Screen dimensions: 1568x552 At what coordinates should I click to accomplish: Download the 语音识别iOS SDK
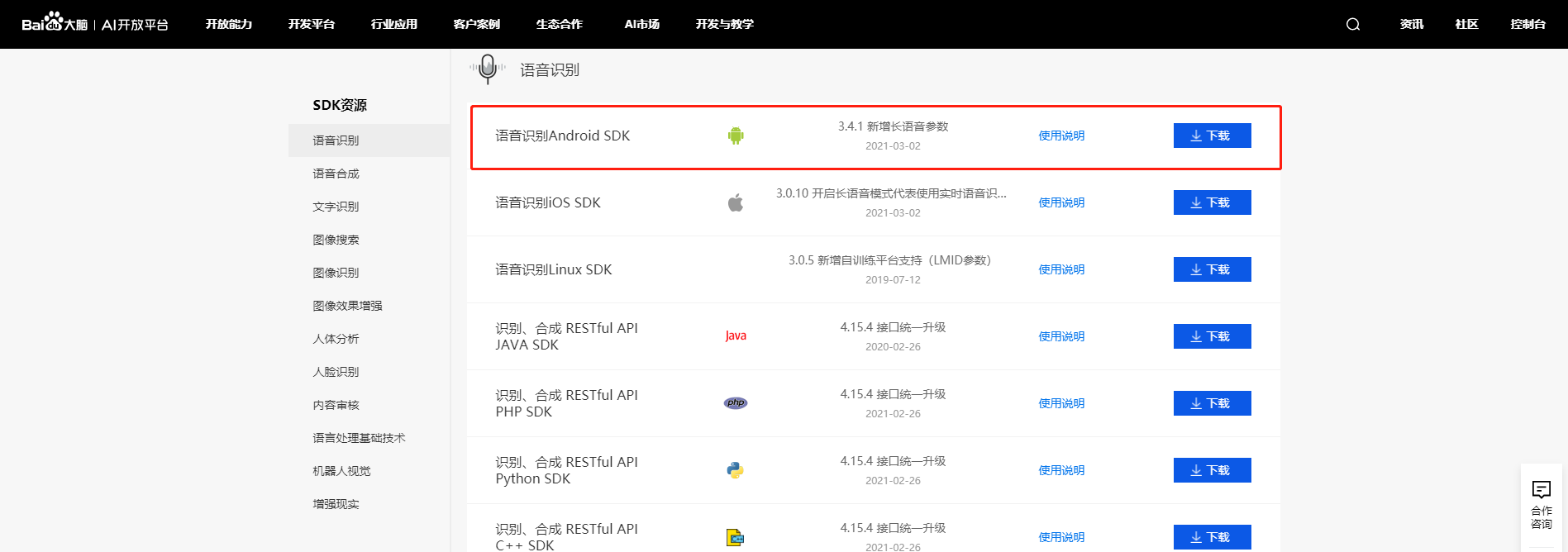click(1212, 202)
